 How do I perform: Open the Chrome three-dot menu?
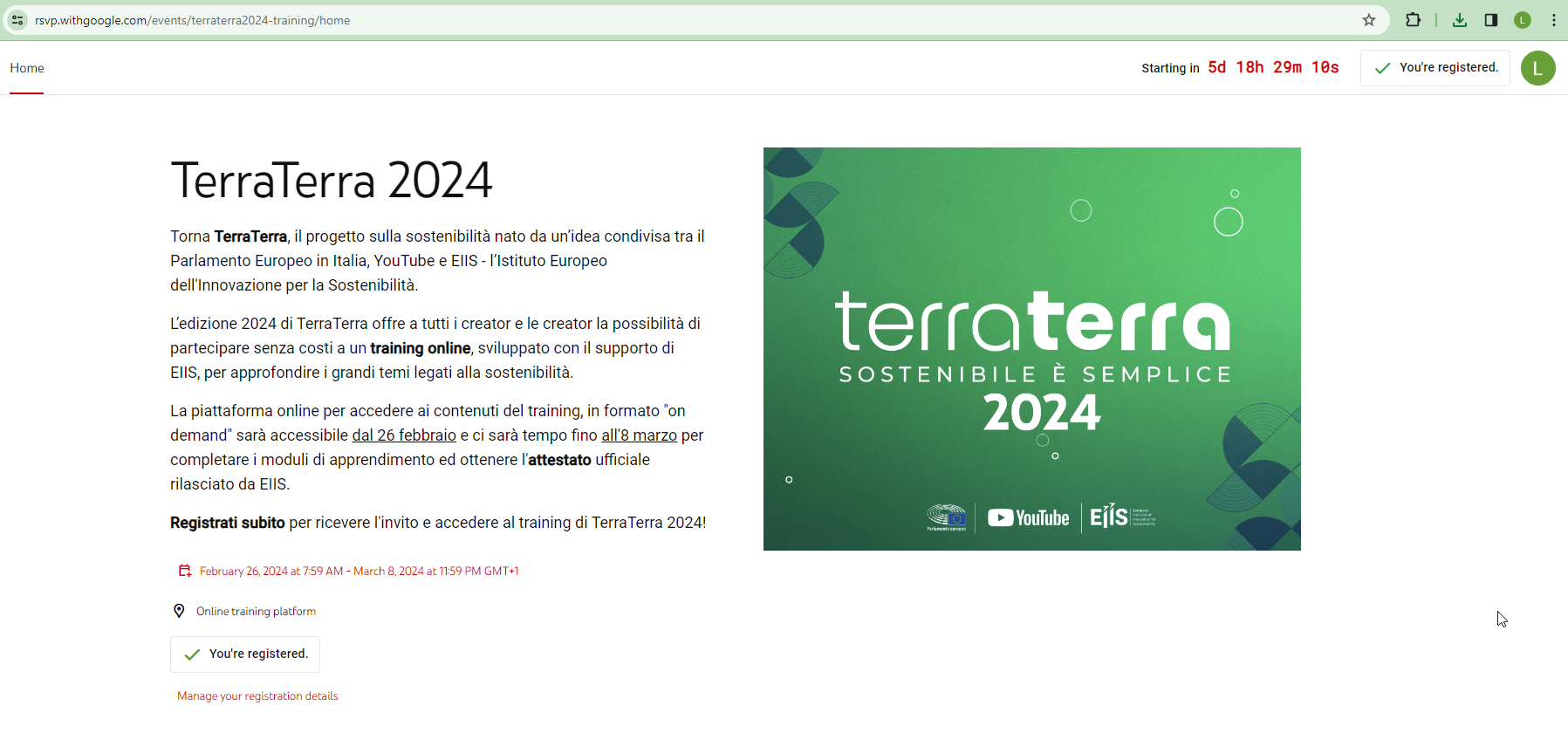(x=1554, y=20)
